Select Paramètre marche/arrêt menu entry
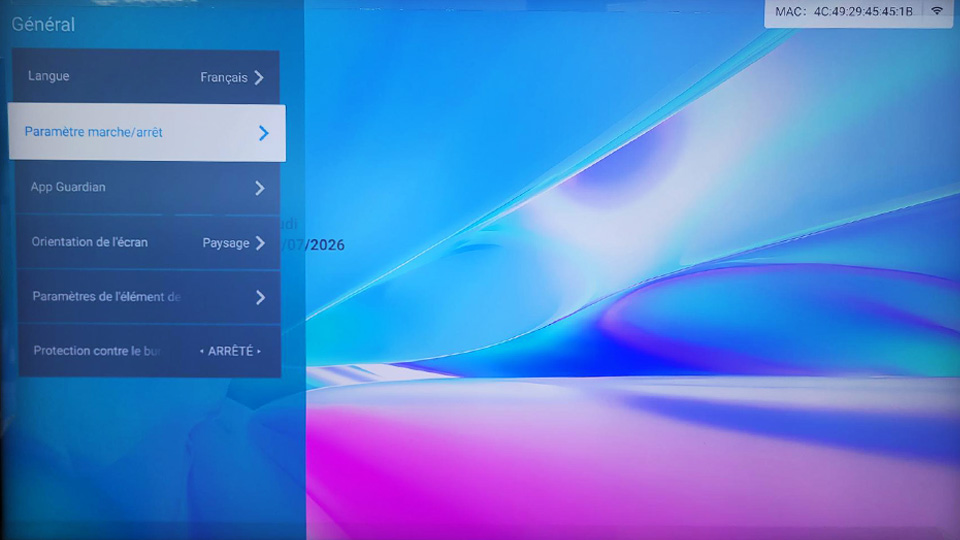This screenshot has height=540, width=960. click(147, 132)
